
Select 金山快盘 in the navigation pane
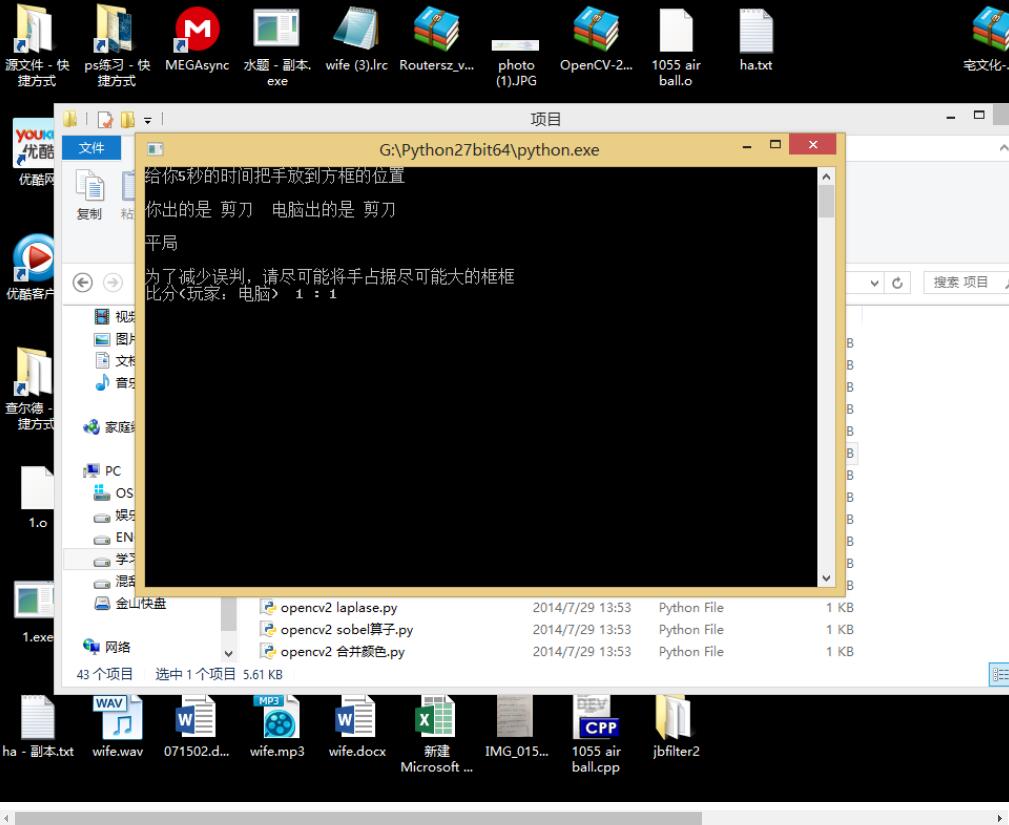[131, 604]
